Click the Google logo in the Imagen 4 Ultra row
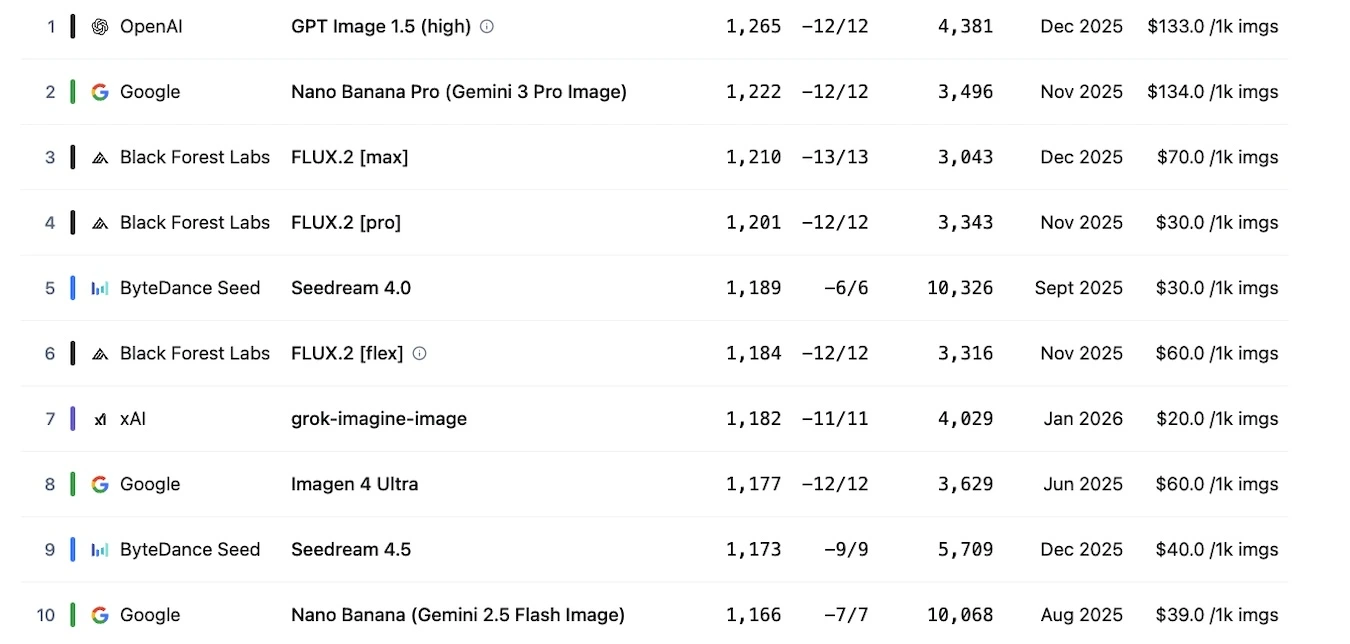Viewport: 1350px width, 644px height. [x=99, y=485]
